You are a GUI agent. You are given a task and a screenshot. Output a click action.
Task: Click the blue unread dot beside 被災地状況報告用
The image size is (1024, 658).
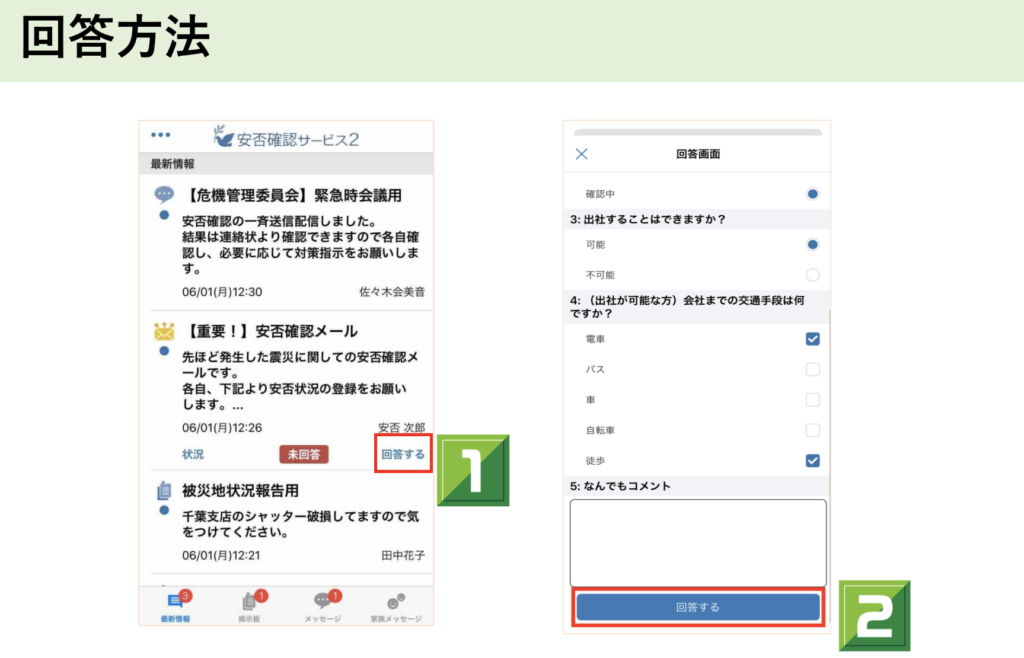[164, 510]
